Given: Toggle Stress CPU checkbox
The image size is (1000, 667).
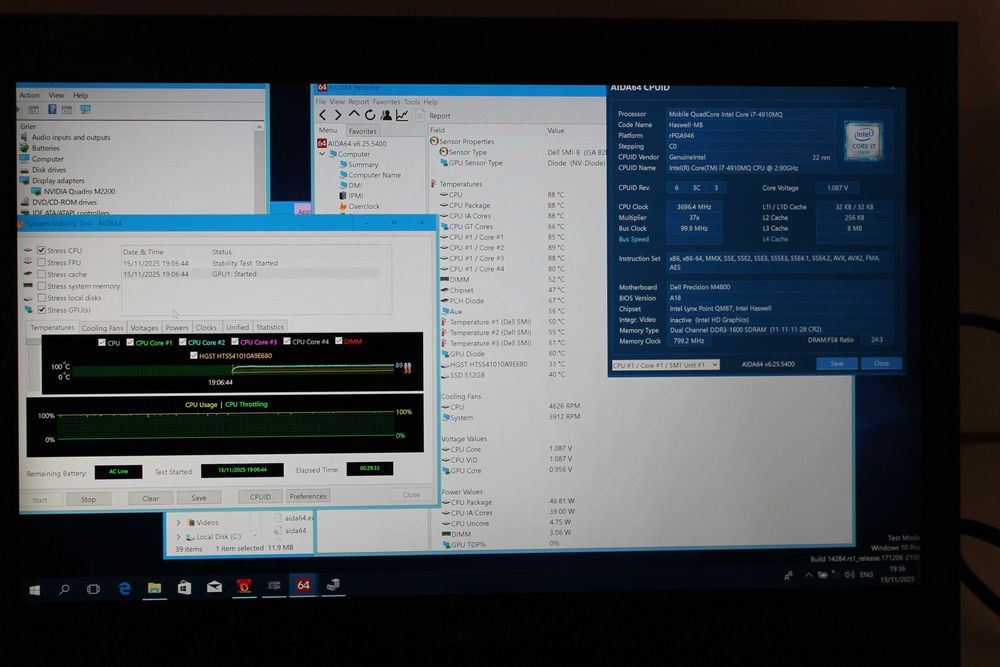Looking at the screenshot, I should [x=41, y=251].
